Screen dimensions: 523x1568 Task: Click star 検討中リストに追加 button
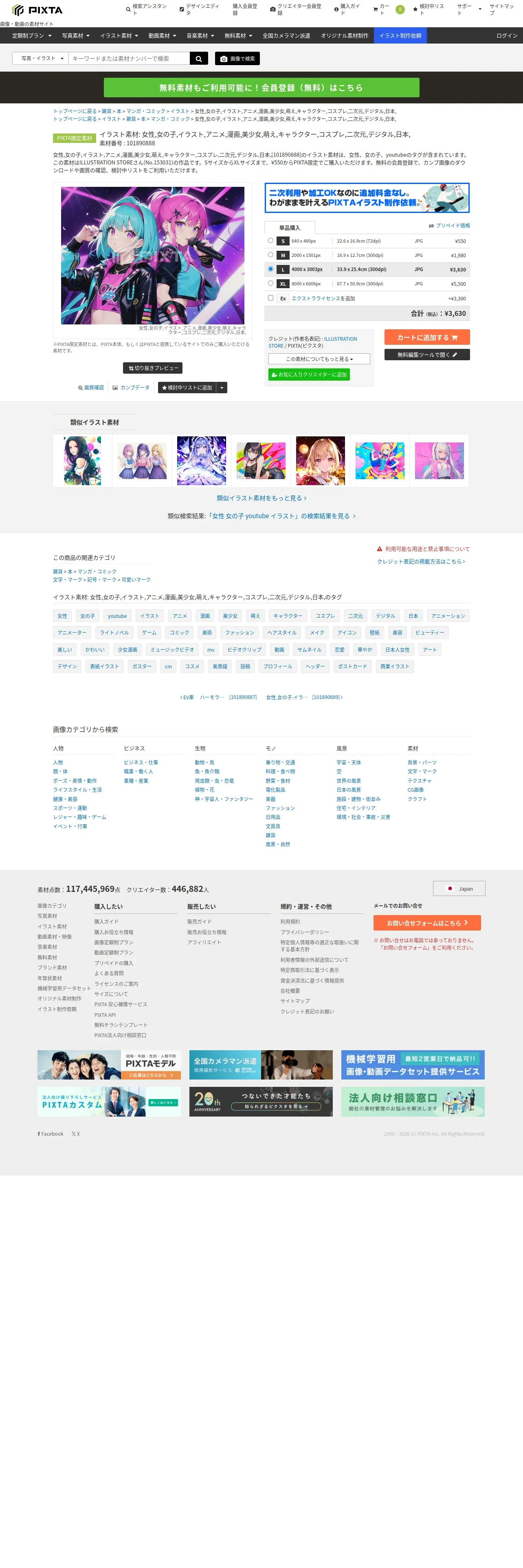pos(187,388)
